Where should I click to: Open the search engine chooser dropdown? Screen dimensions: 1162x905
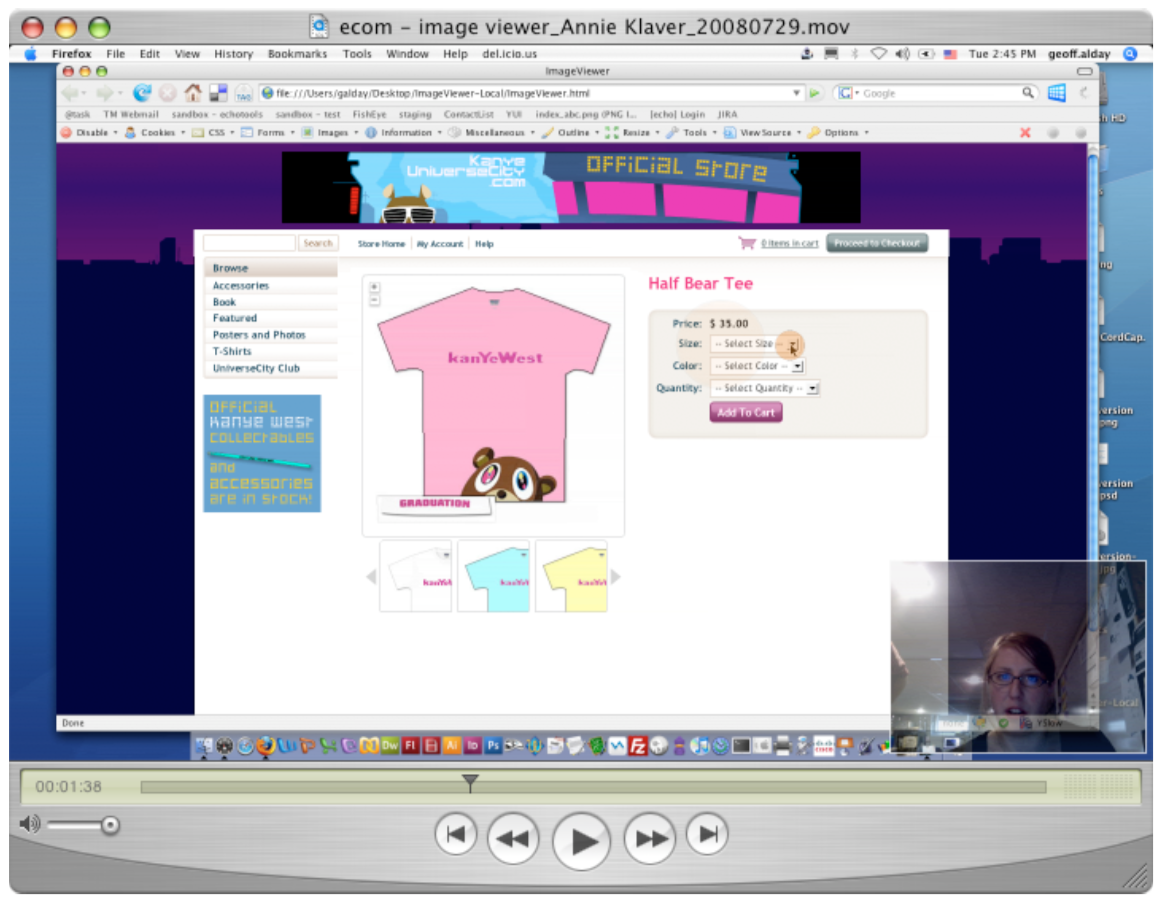click(x=848, y=93)
